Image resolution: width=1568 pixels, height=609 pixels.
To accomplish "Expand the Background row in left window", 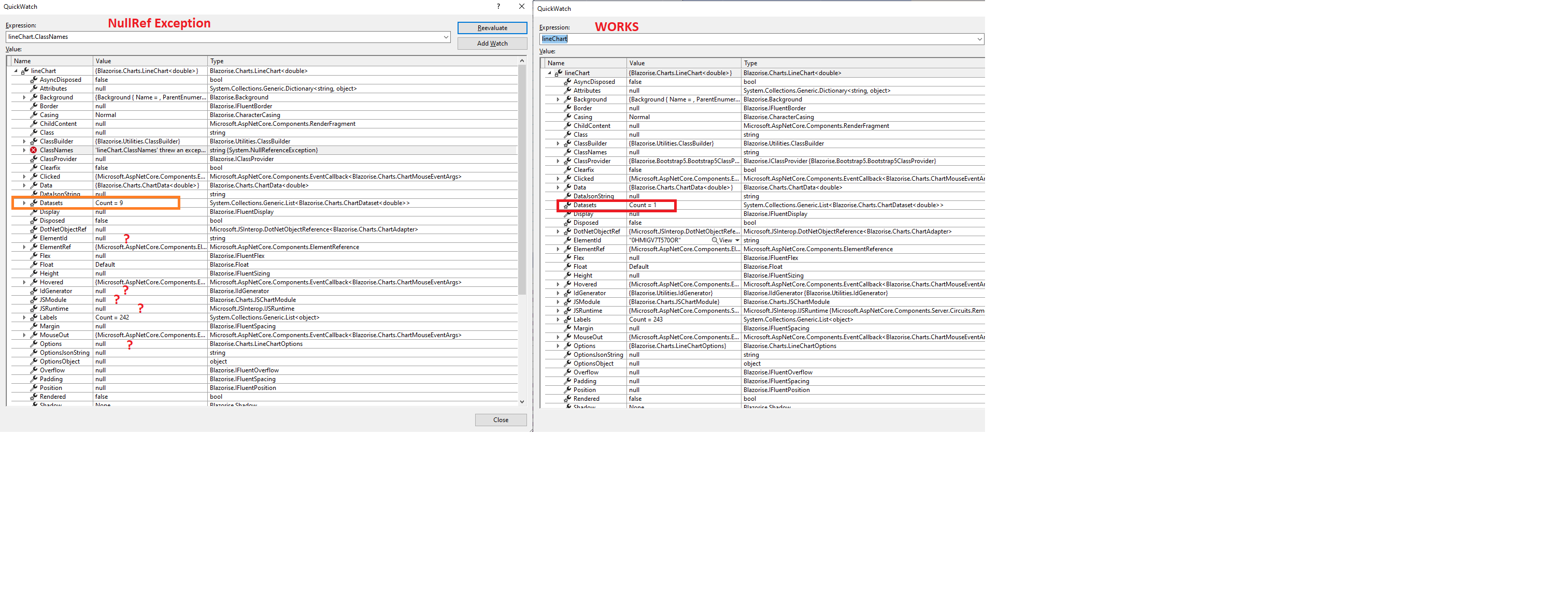I will (24, 97).
